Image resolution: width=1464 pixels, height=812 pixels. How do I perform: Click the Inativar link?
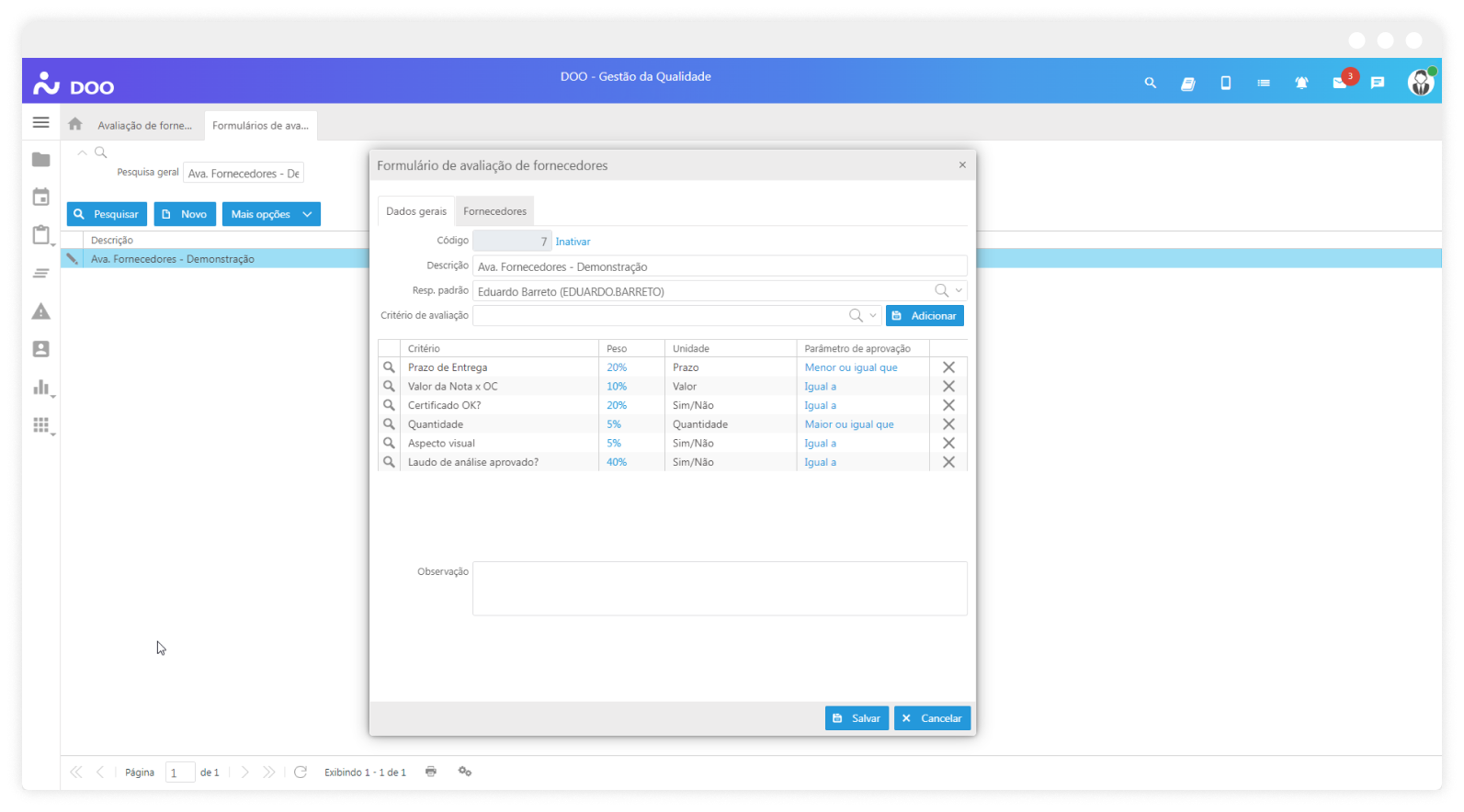(573, 242)
